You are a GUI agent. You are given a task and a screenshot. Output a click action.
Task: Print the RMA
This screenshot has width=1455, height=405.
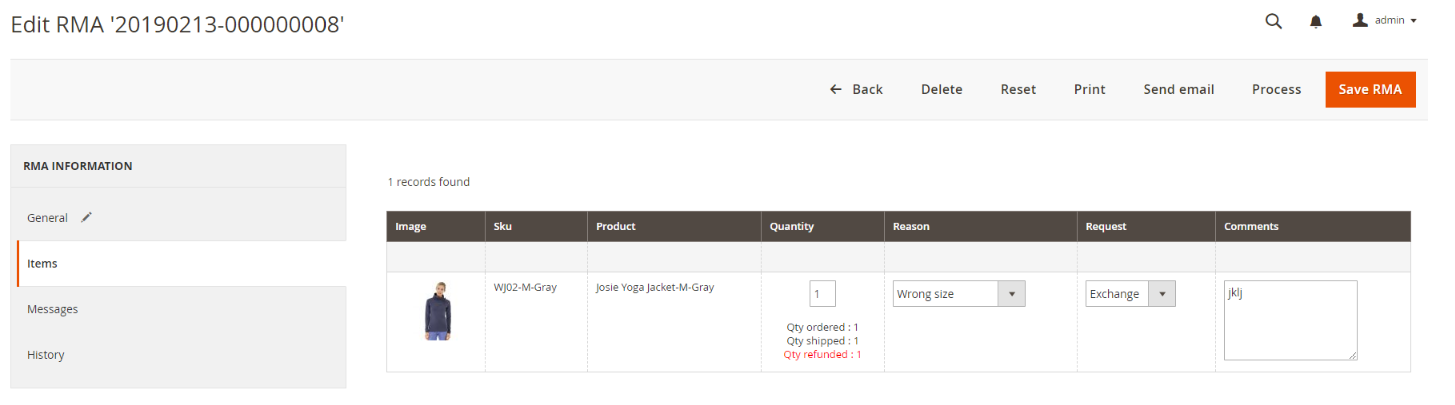coord(1089,89)
